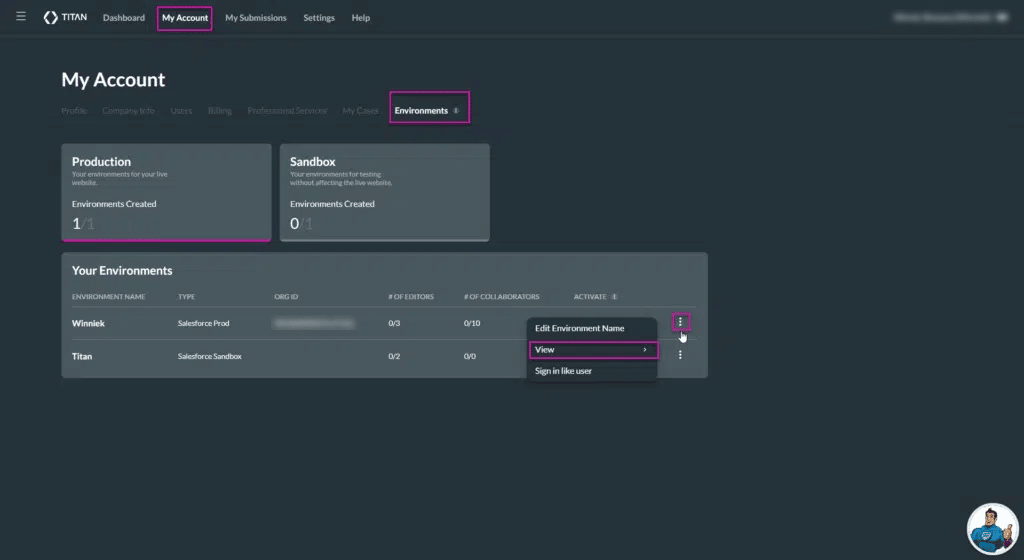Image resolution: width=1024 pixels, height=560 pixels.
Task: Click the 0/3 editors value
Action: 394,323
